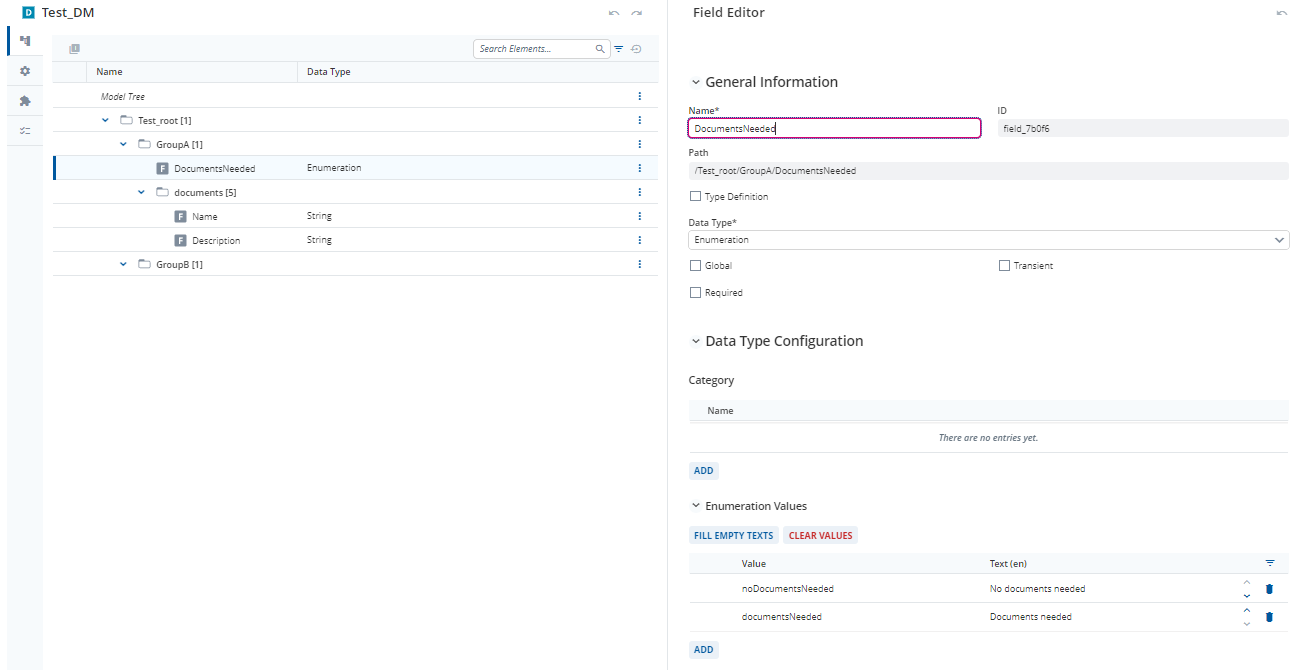Collapse the GroupA tree node
Screen dimensions: 1299x670
click(x=123, y=144)
